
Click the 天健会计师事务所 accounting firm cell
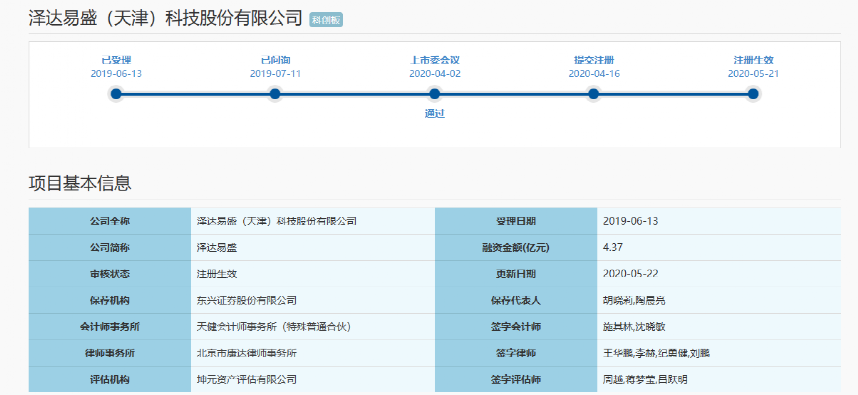312,327
